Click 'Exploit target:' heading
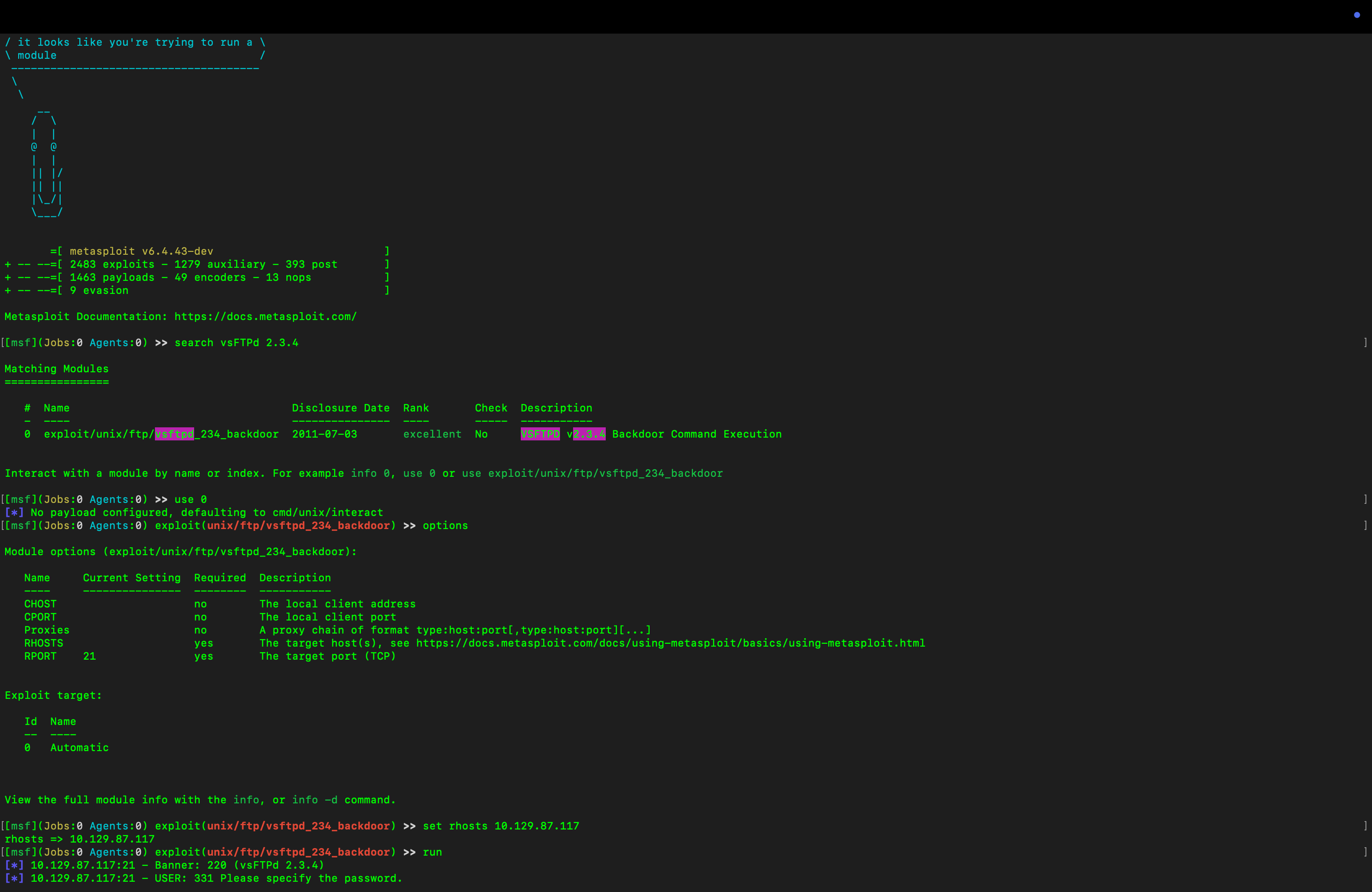Viewport: 1372px width, 892px height. (x=54, y=696)
